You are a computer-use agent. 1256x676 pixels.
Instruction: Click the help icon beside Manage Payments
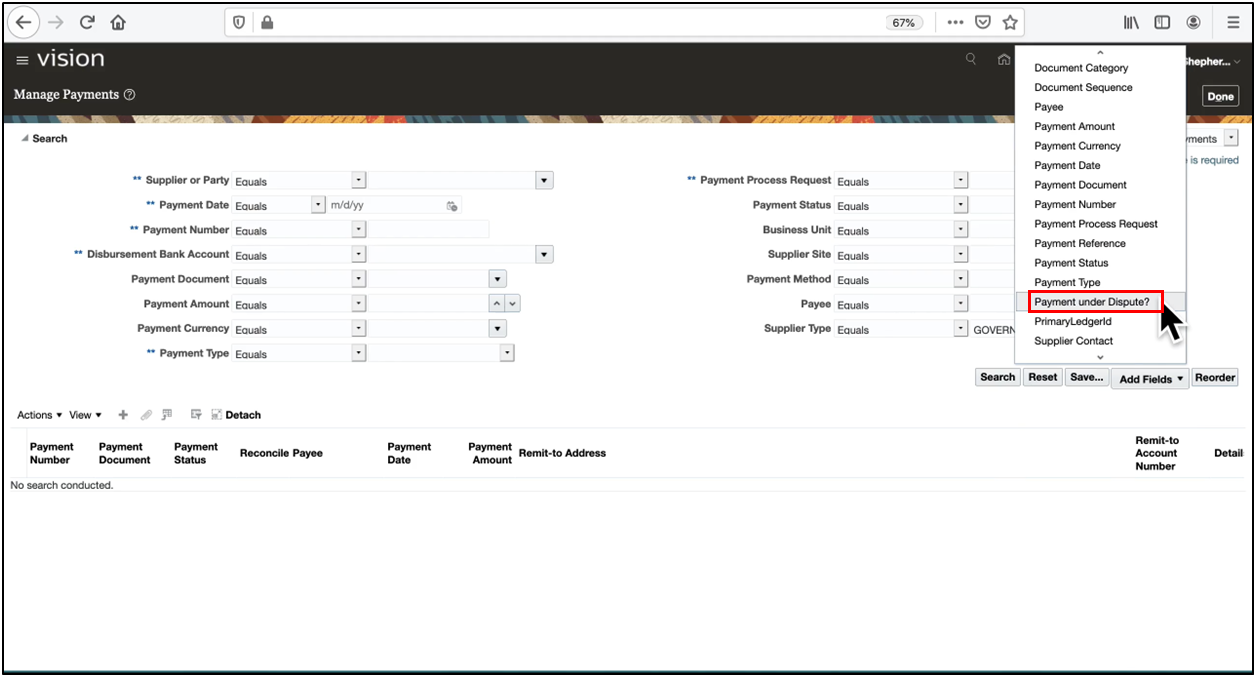(130, 95)
